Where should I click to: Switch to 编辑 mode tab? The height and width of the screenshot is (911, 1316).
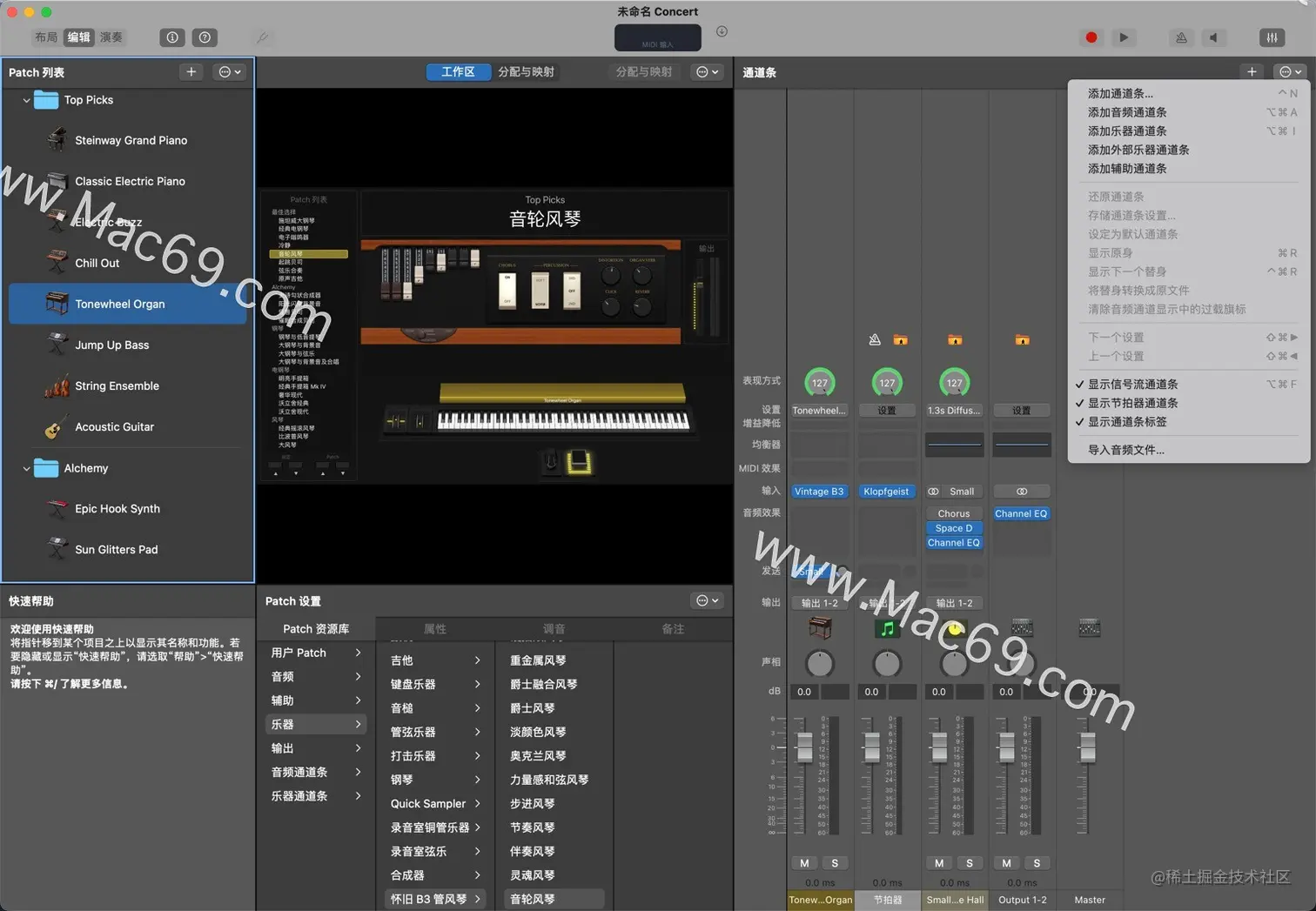click(x=78, y=37)
